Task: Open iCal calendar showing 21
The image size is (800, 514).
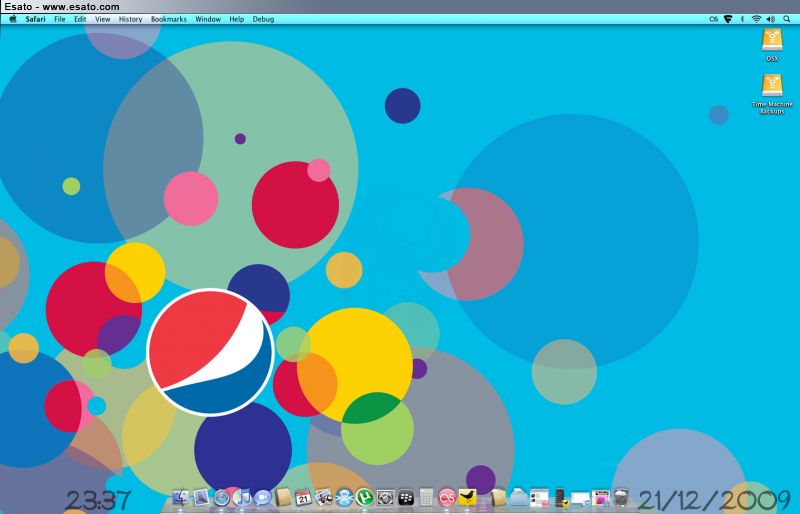Action: pyautogui.click(x=304, y=497)
